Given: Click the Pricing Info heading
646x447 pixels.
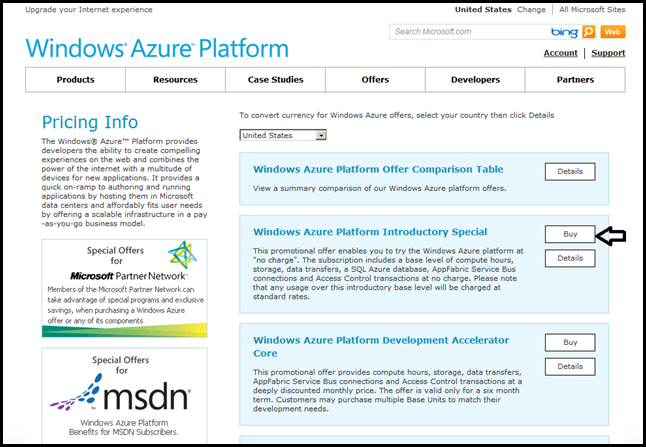Looking at the screenshot, I should click(x=90, y=122).
